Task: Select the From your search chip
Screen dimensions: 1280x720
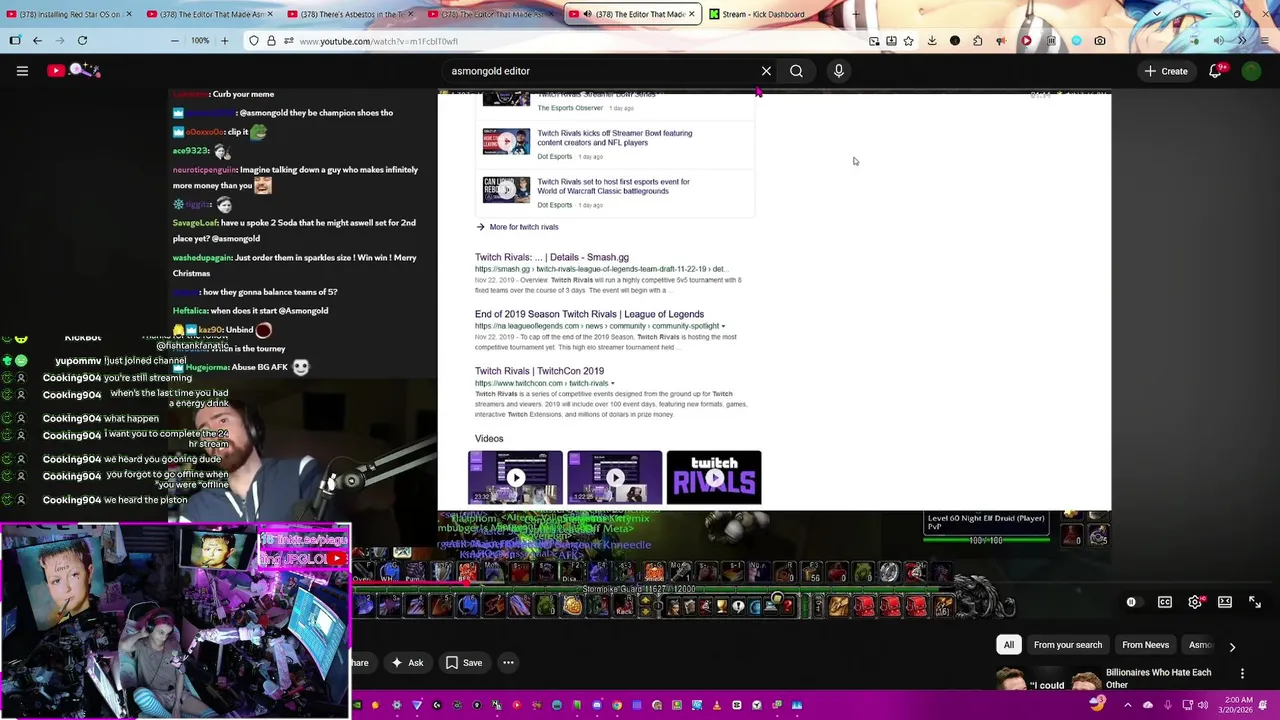Action: click(1068, 645)
